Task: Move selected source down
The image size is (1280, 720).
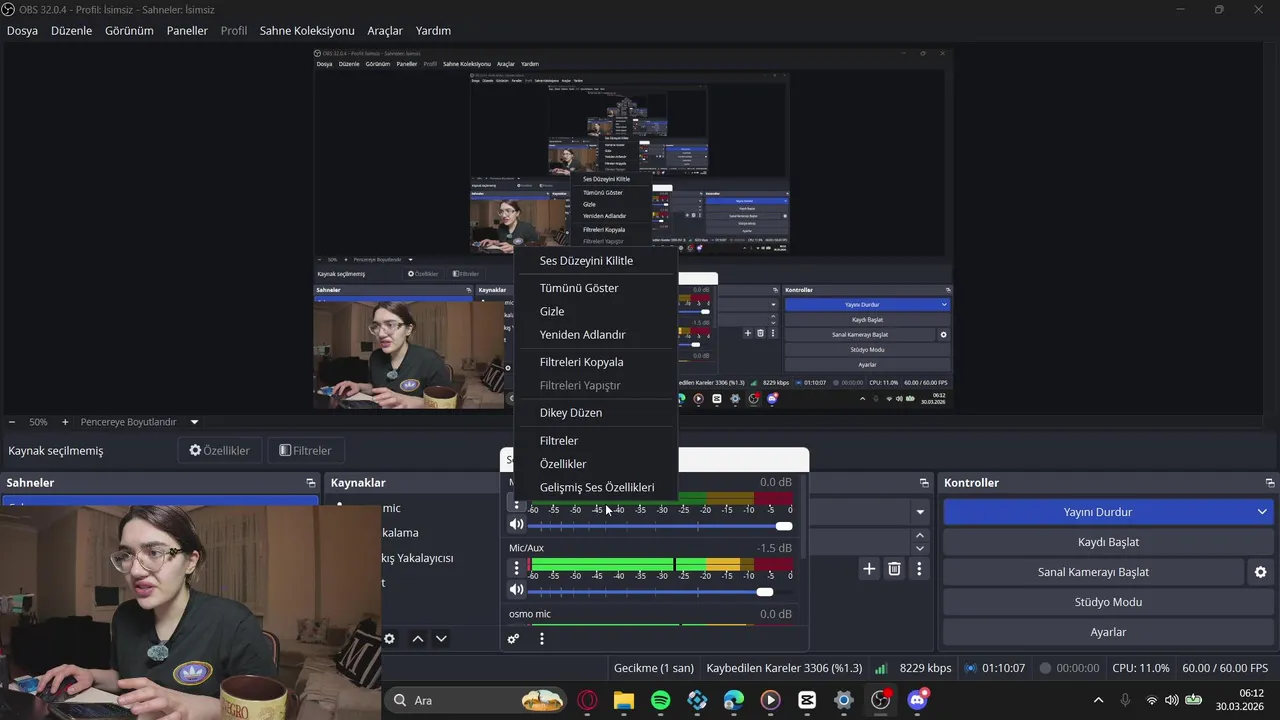Action: (441, 639)
